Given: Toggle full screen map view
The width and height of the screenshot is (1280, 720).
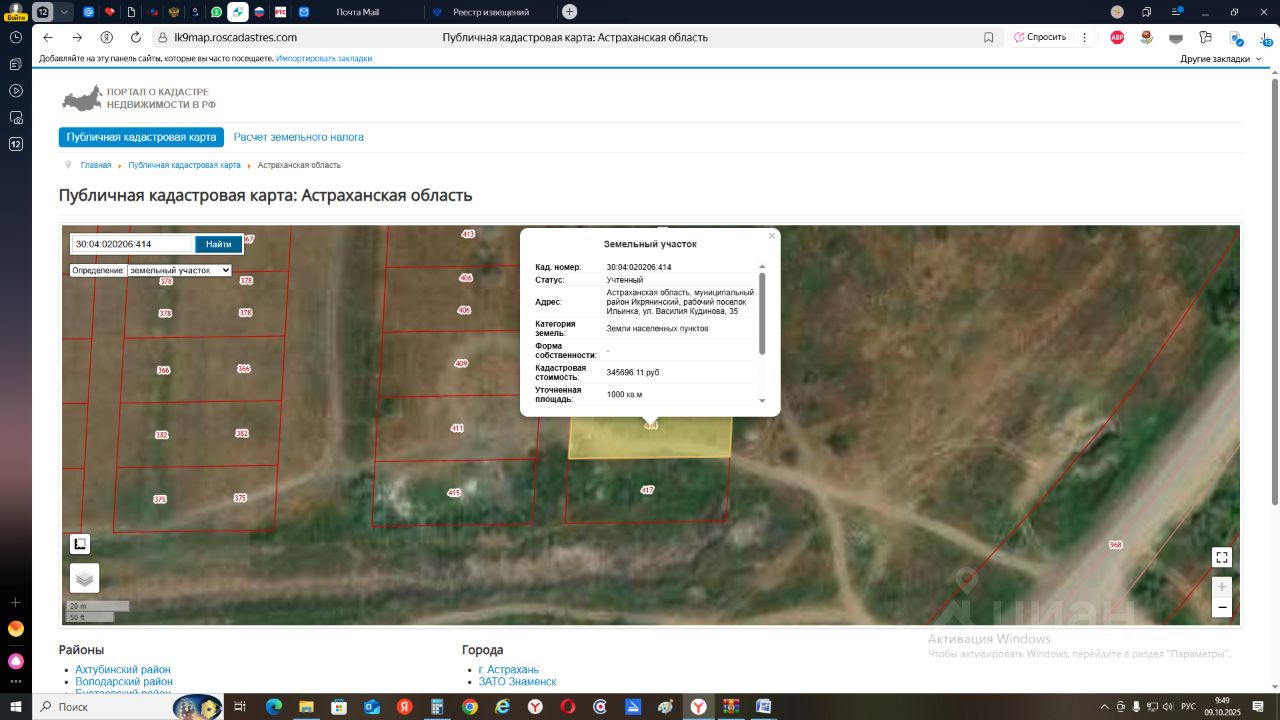Looking at the screenshot, I should (1221, 557).
